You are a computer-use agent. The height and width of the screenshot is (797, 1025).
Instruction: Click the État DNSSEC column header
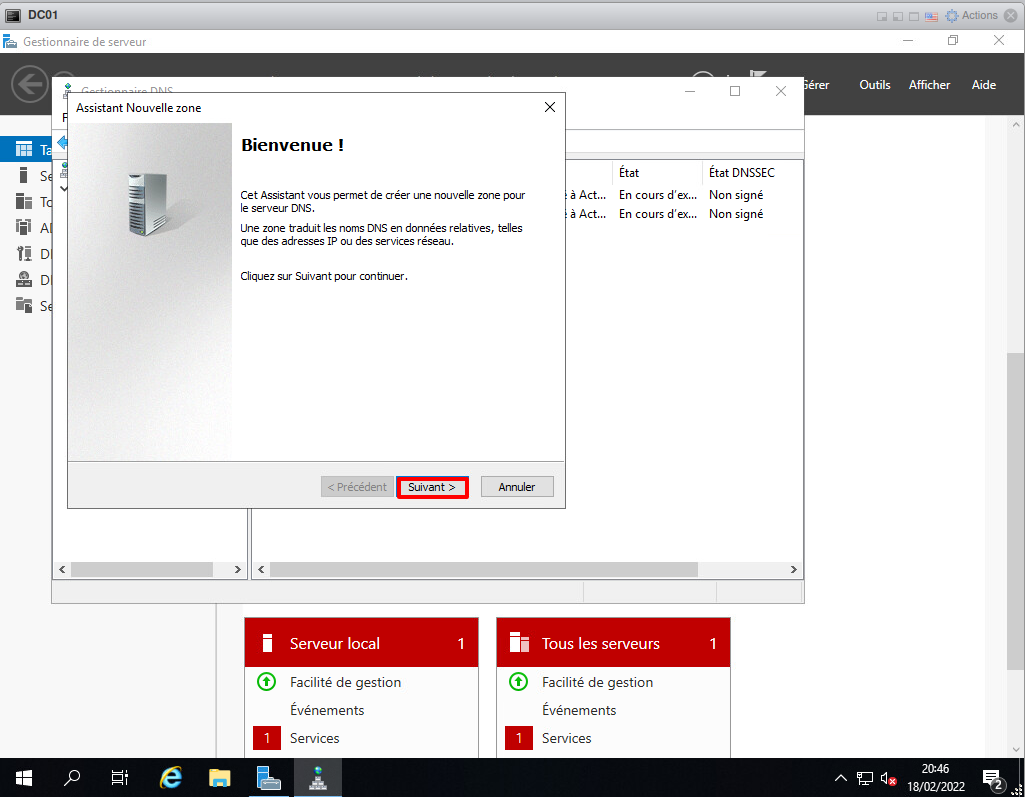click(741, 173)
